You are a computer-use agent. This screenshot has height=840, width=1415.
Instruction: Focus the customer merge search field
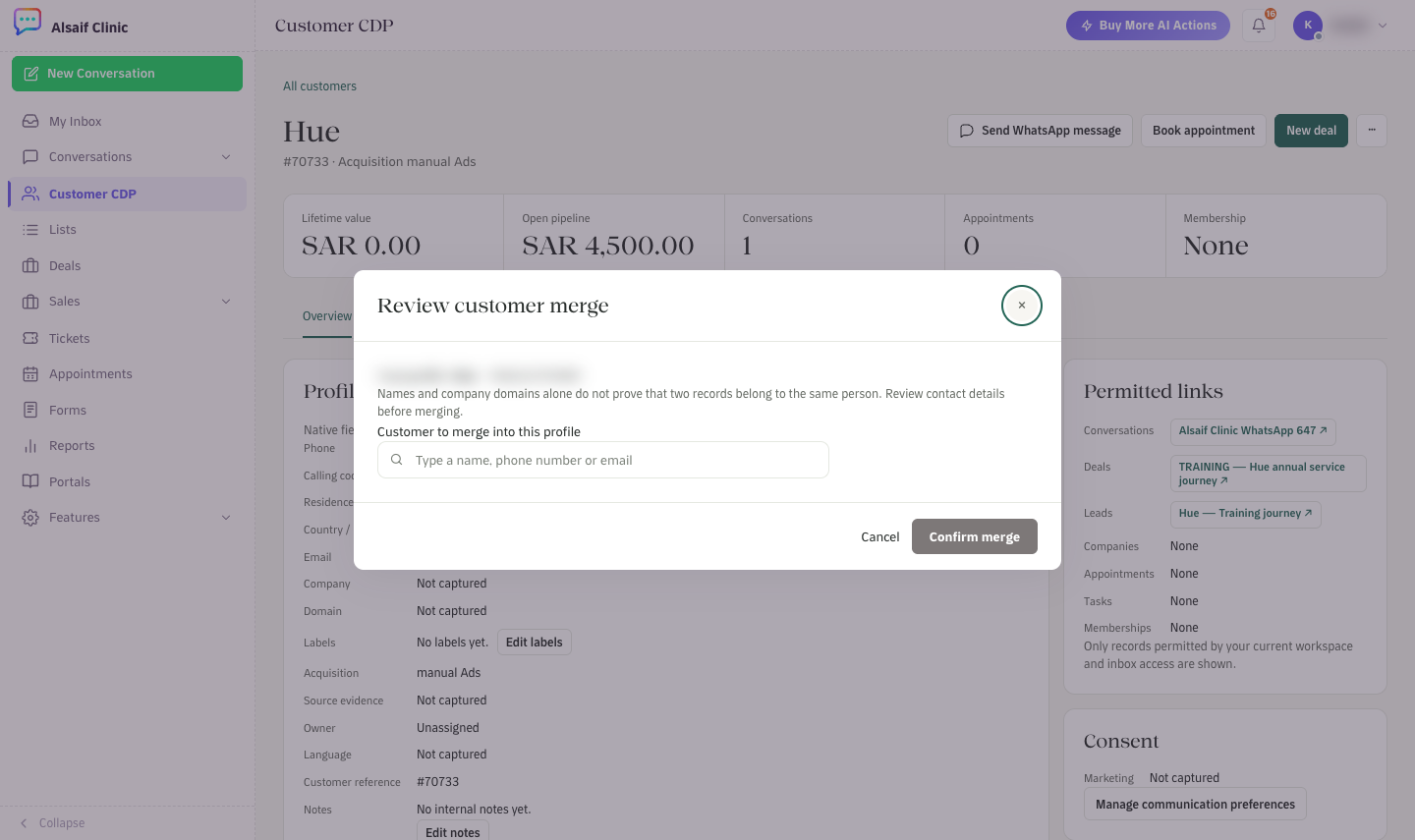(603, 460)
